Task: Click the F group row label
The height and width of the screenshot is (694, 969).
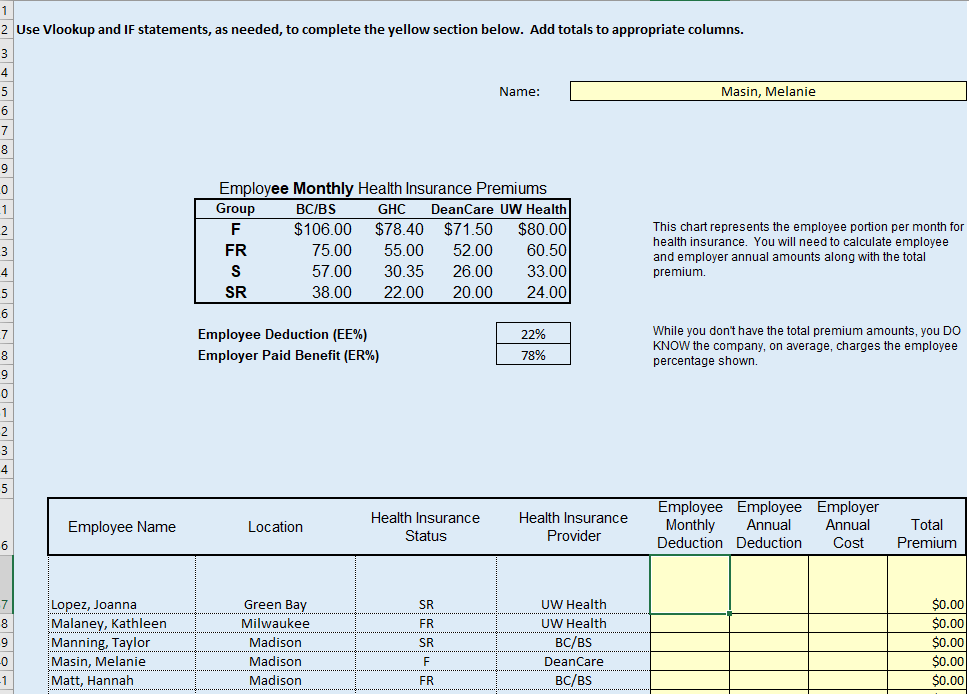Action: [235, 229]
